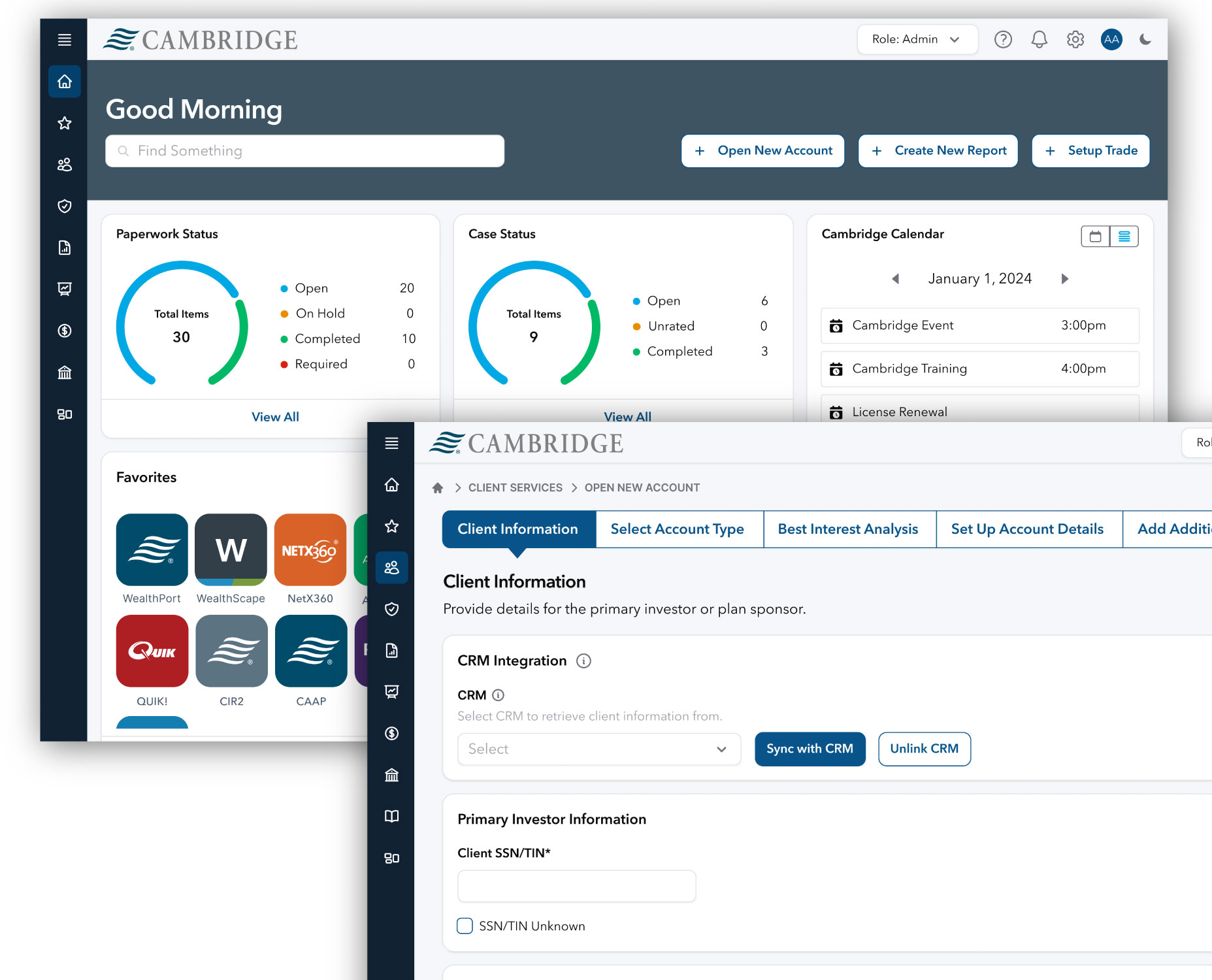The height and width of the screenshot is (980, 1212).
Task: Check the SSN/TIN Unknown checkbox
Action: pos(465,926)
